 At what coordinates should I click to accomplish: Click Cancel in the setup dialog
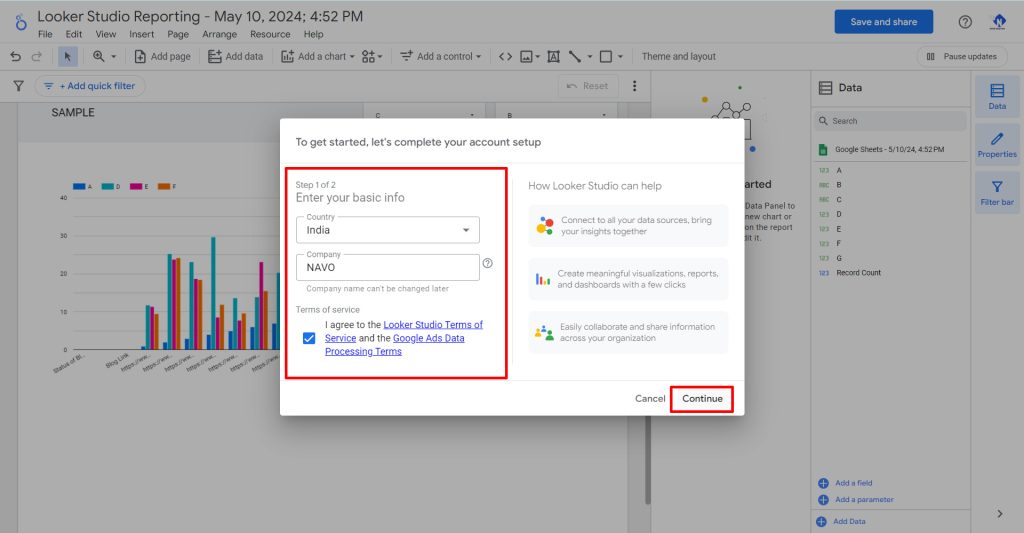coord(650,399)
